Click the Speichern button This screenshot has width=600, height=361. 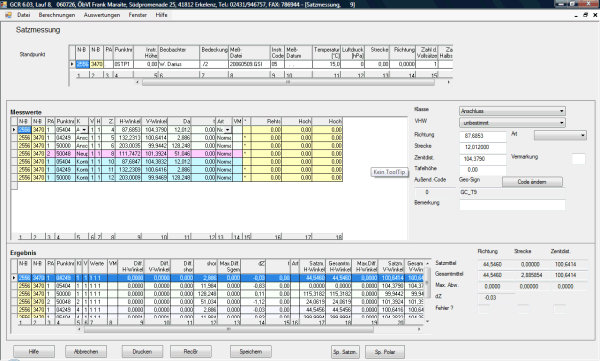click(251, 351)
